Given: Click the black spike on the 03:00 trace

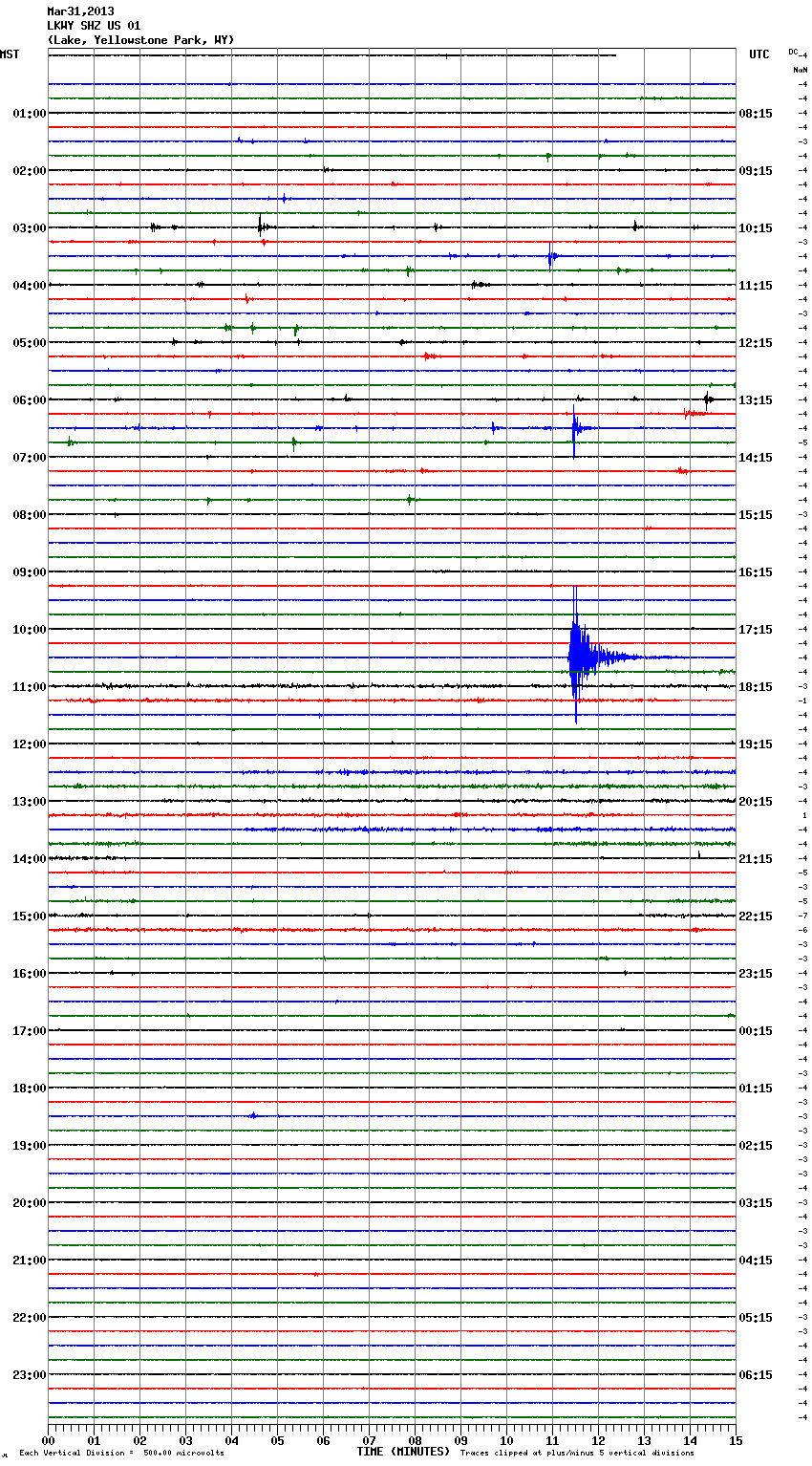Looking at the screenshot, I should point(260,226).
